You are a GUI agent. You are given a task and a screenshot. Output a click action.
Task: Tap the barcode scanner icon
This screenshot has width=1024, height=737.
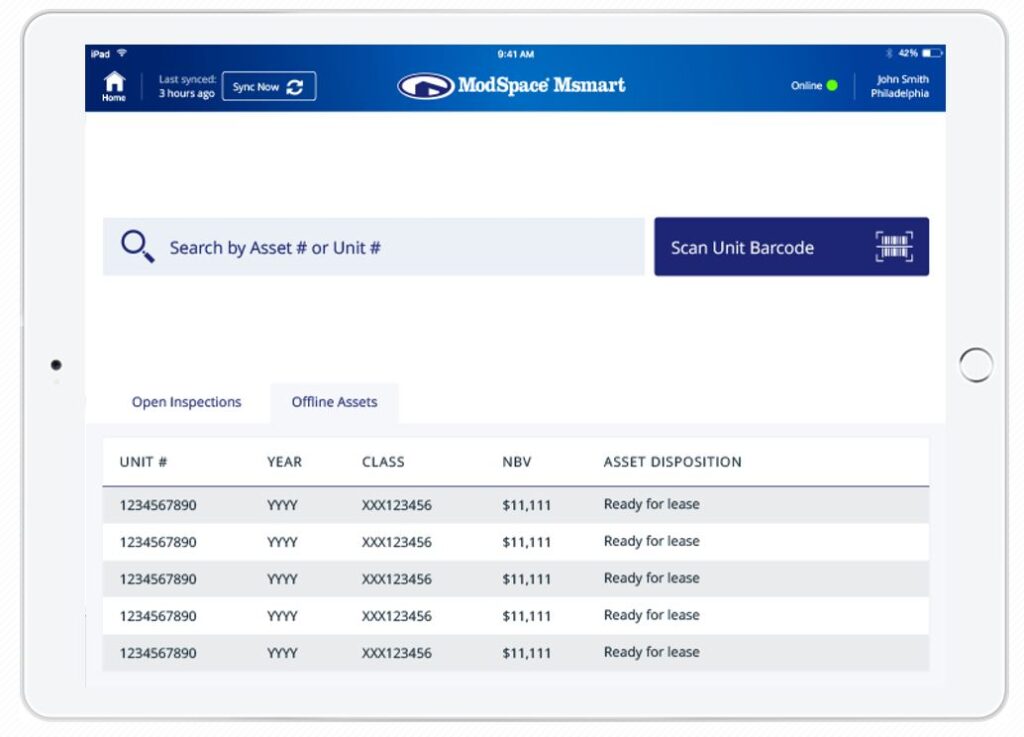(x=893, y=247)
